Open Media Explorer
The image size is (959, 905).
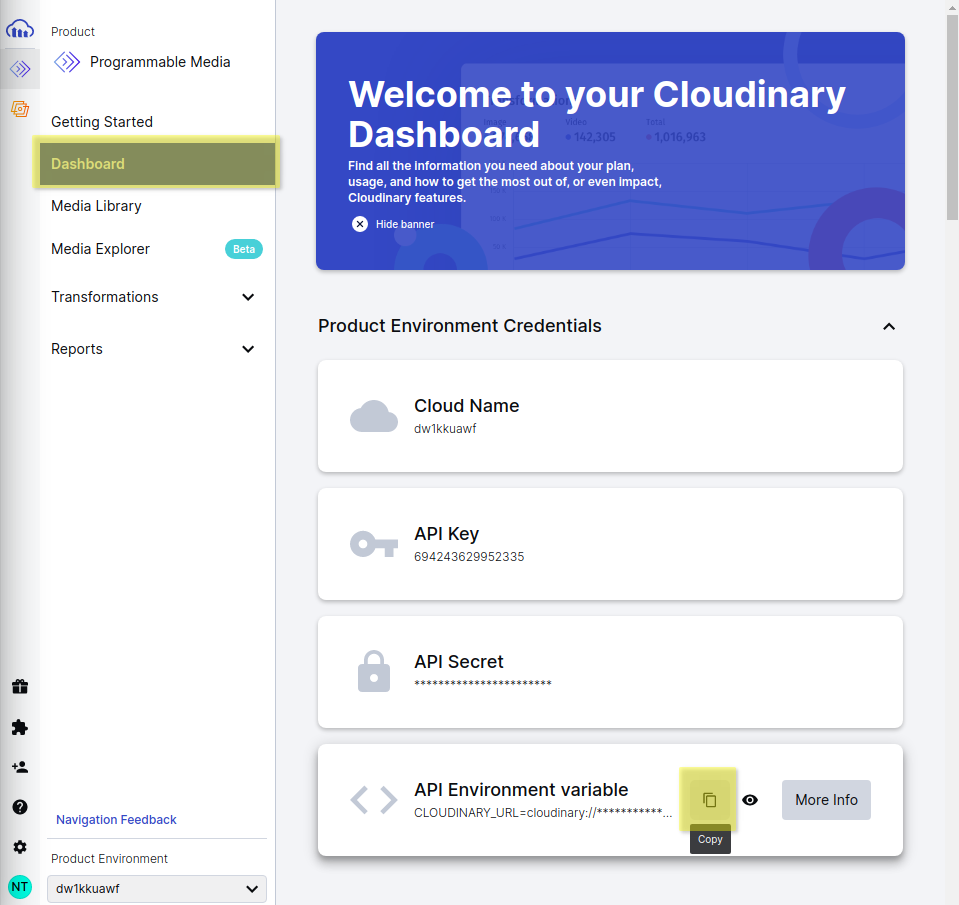pos(100,249)
